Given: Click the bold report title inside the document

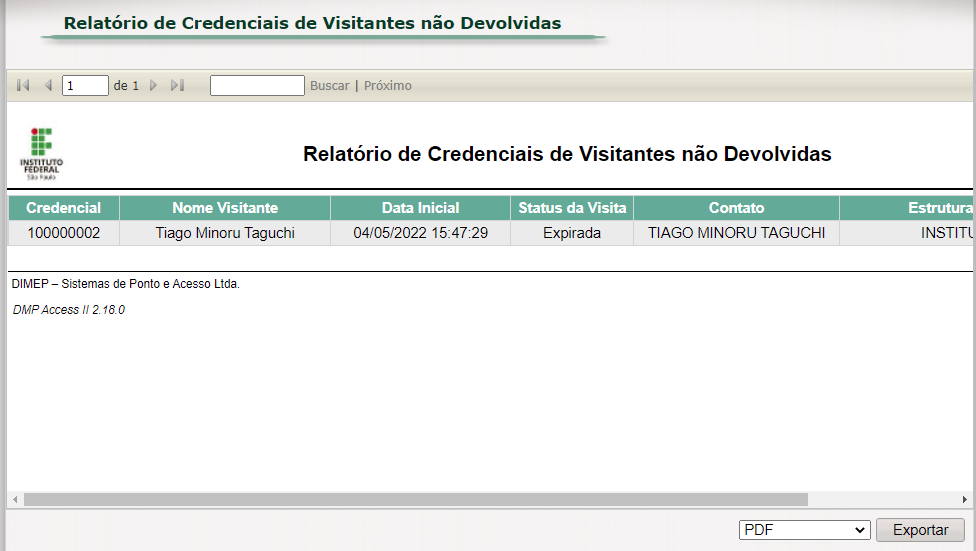Looking at the screenshot, I should tap(567, 154).
